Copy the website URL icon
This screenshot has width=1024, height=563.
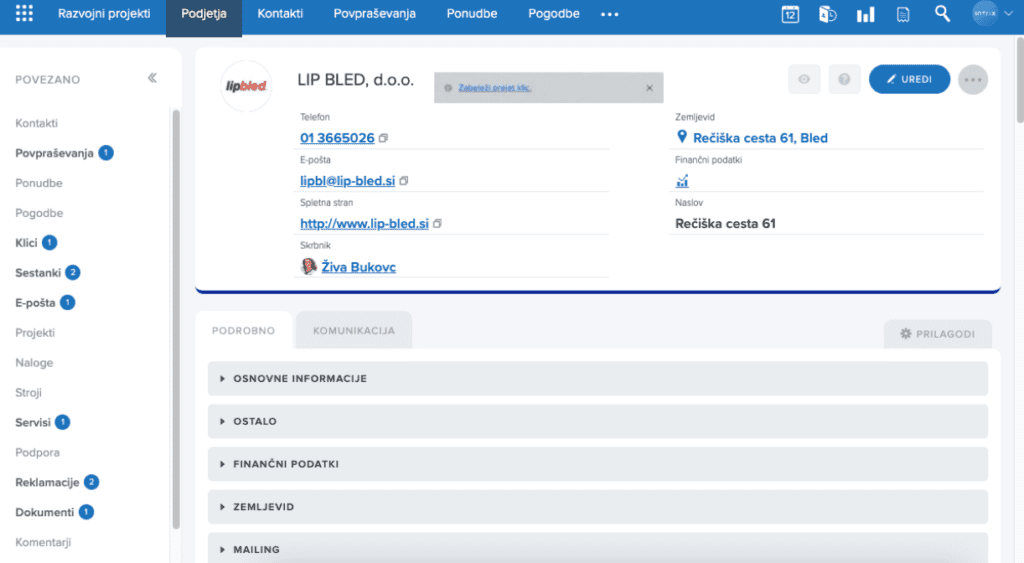tap(437, 223)
